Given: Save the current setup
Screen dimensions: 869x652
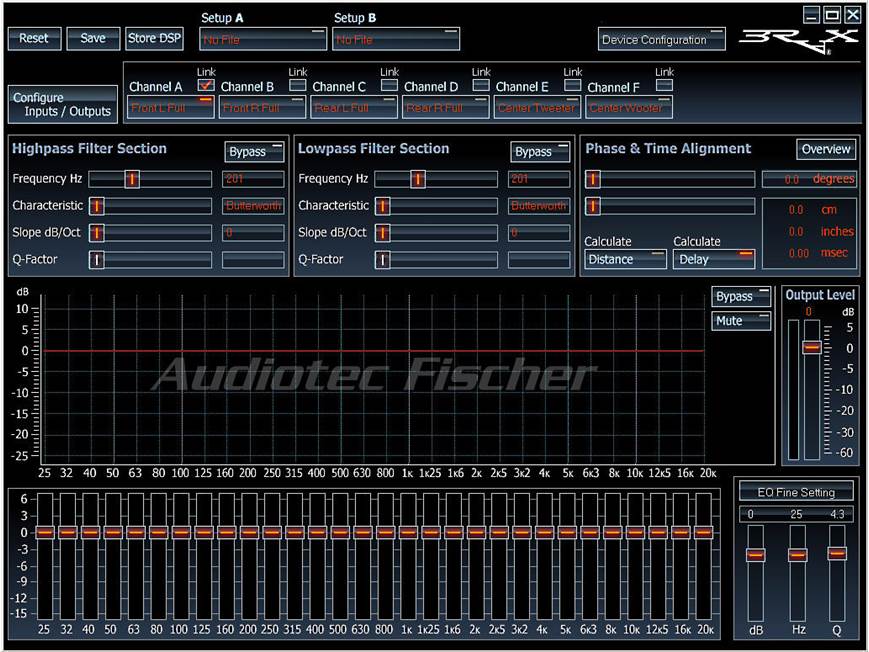Looking at the screenshot, I should [93, 39].
